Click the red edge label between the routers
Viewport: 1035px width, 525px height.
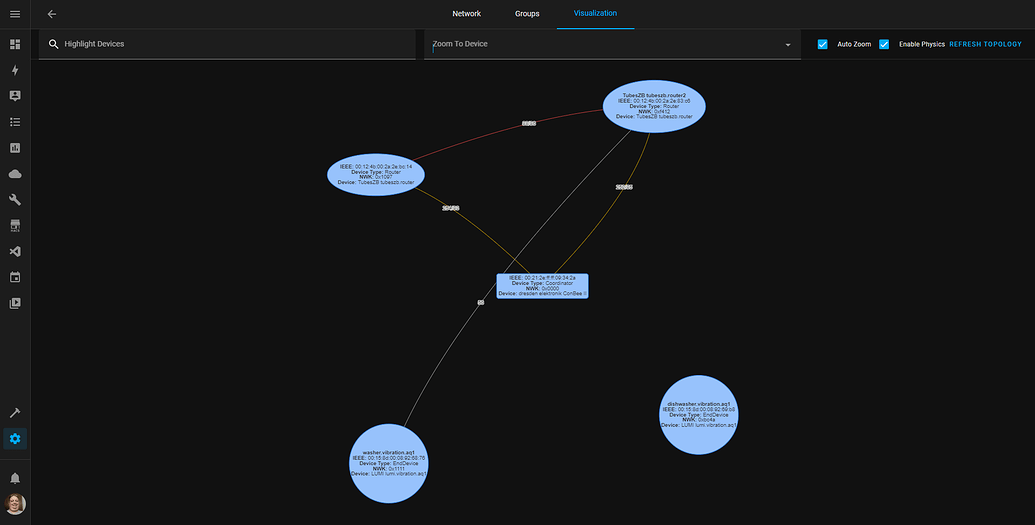tap(529, 123)
